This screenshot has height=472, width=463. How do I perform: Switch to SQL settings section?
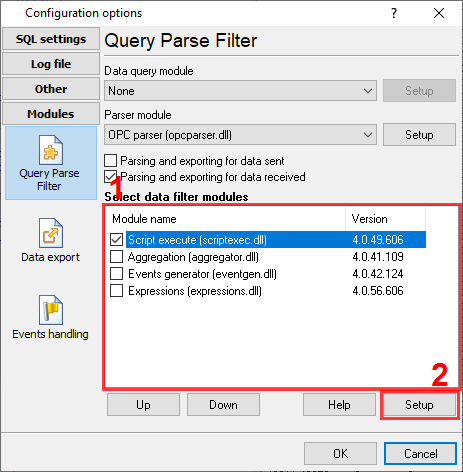click(x=51, y=39)
